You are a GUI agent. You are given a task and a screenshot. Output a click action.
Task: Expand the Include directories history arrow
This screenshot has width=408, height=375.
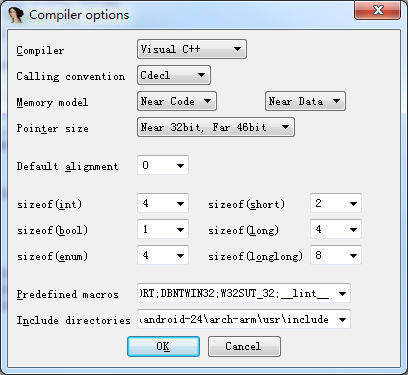342,320
